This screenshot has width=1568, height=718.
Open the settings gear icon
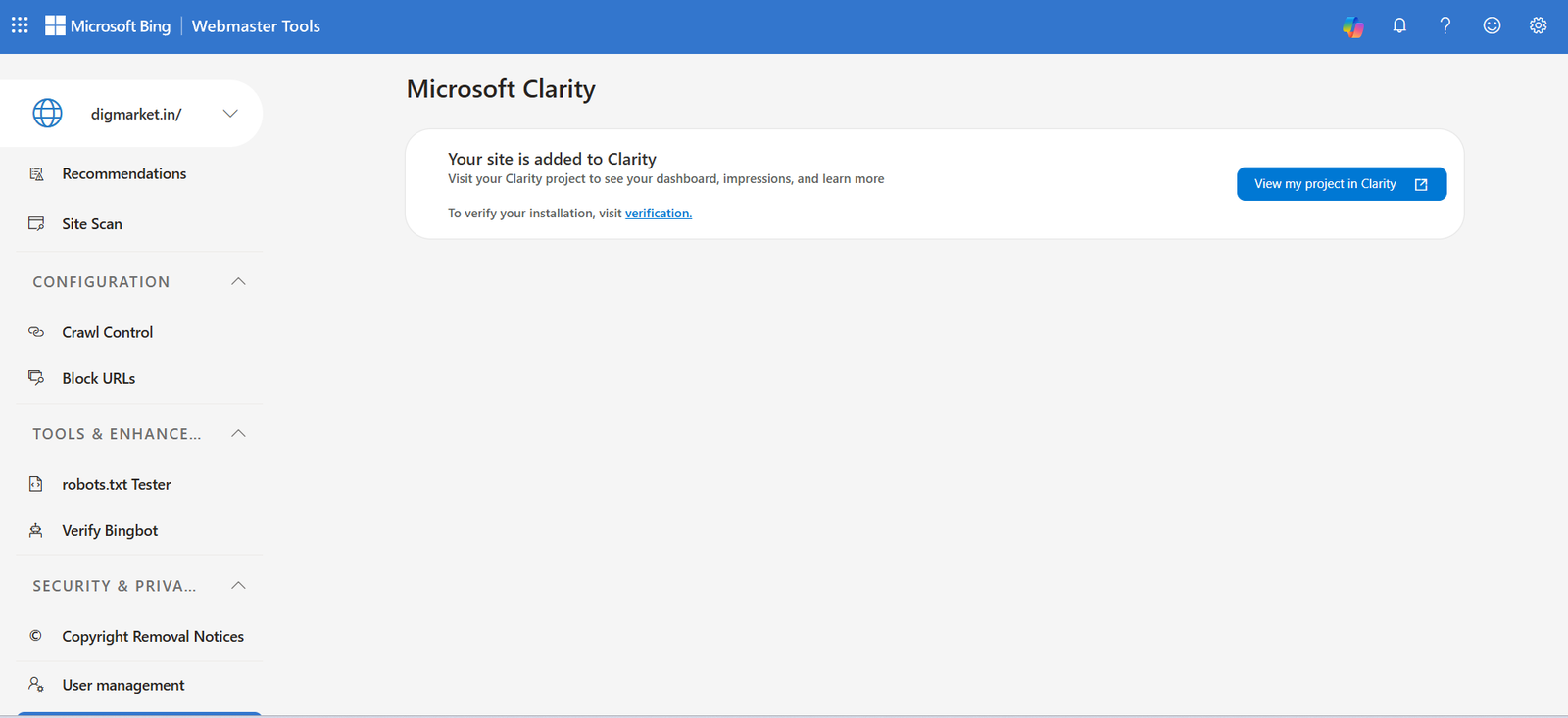[1538, 25]
